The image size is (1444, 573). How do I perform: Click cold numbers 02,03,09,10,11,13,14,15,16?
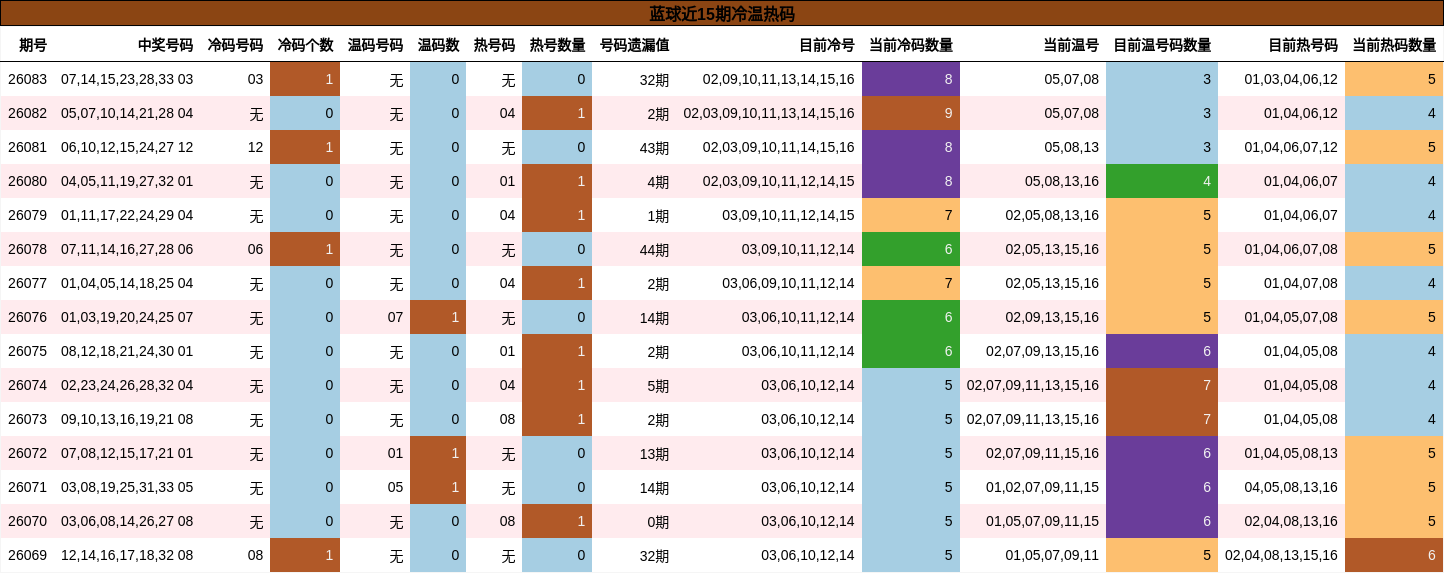point(769,113)
